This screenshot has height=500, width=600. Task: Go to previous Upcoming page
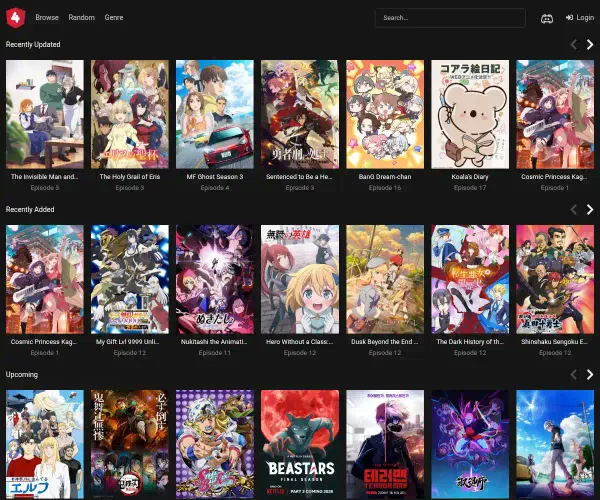pos(574,375)
